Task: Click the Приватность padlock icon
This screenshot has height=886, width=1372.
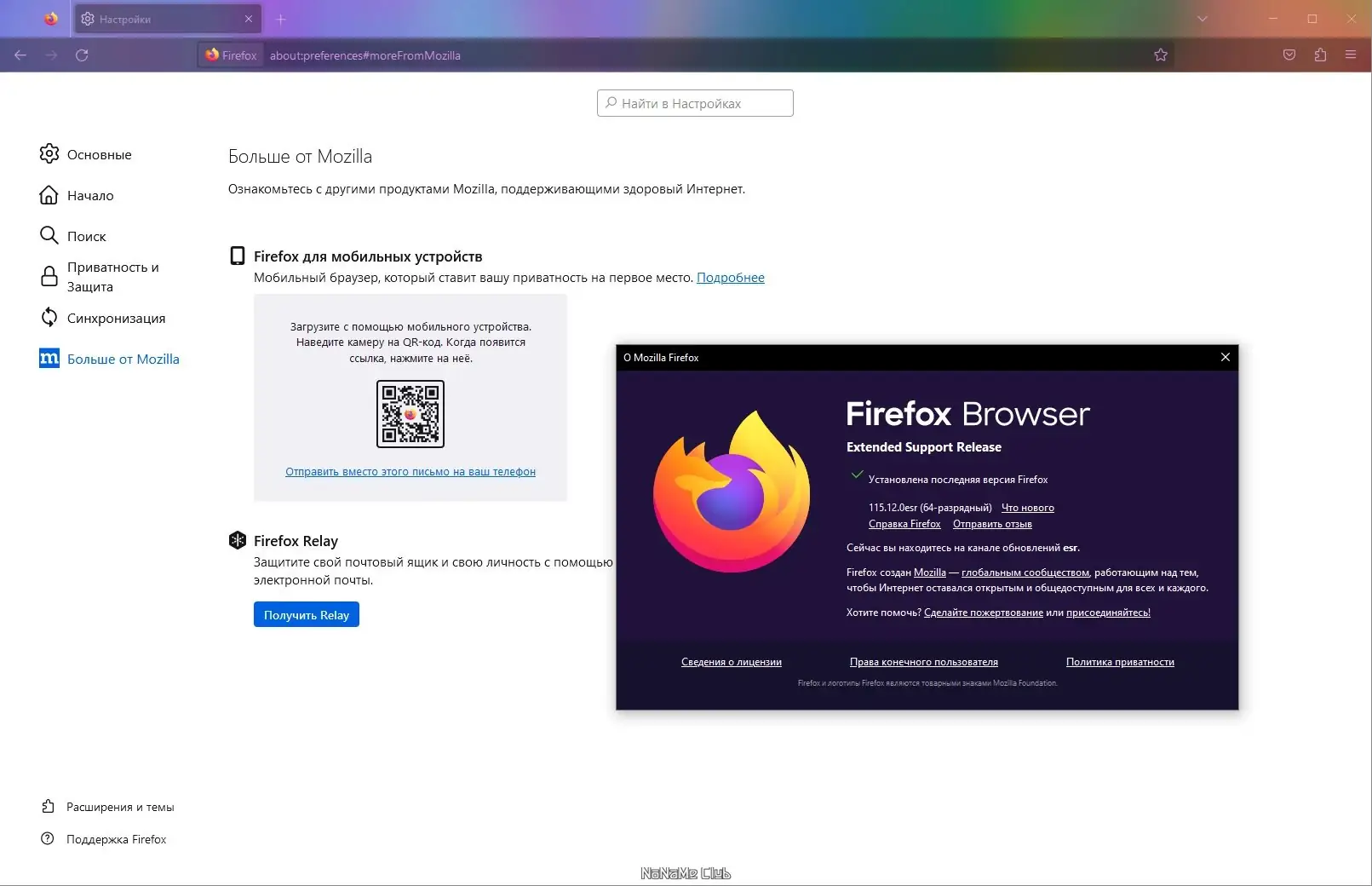Action: coord(49,276)
